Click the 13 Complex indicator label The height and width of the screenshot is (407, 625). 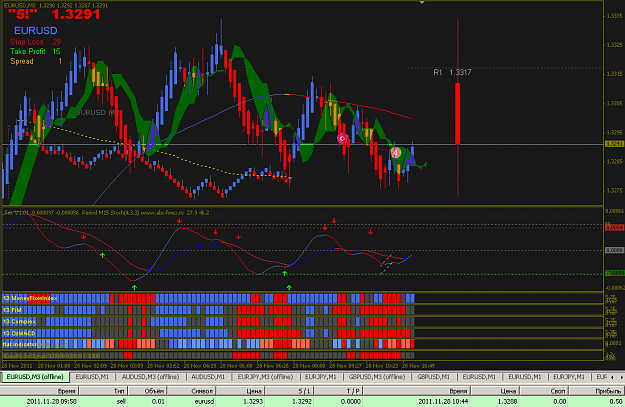[x=19, y=321]
